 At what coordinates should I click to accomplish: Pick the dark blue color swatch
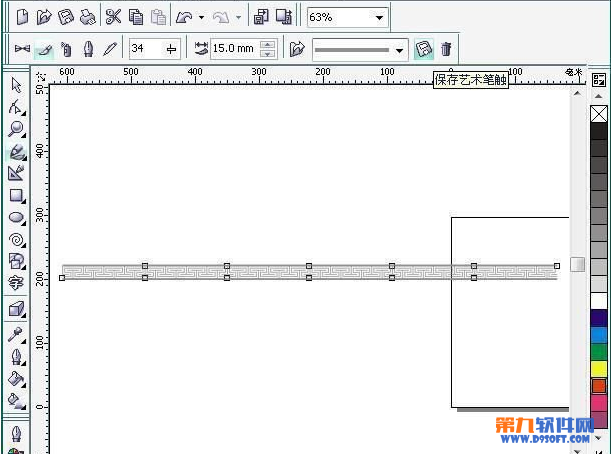point(599,318)
